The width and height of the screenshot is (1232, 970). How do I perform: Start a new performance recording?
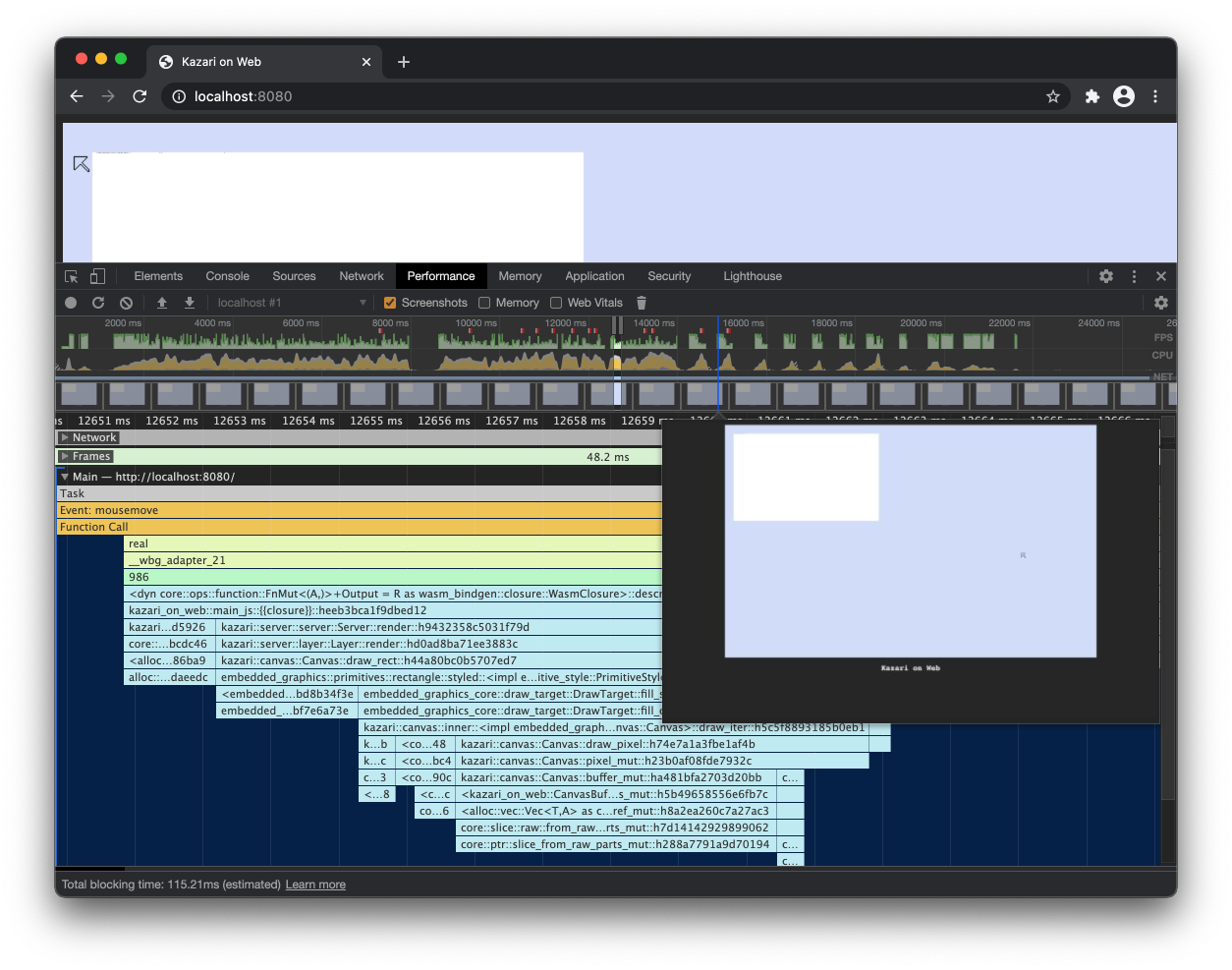[70, 303]
